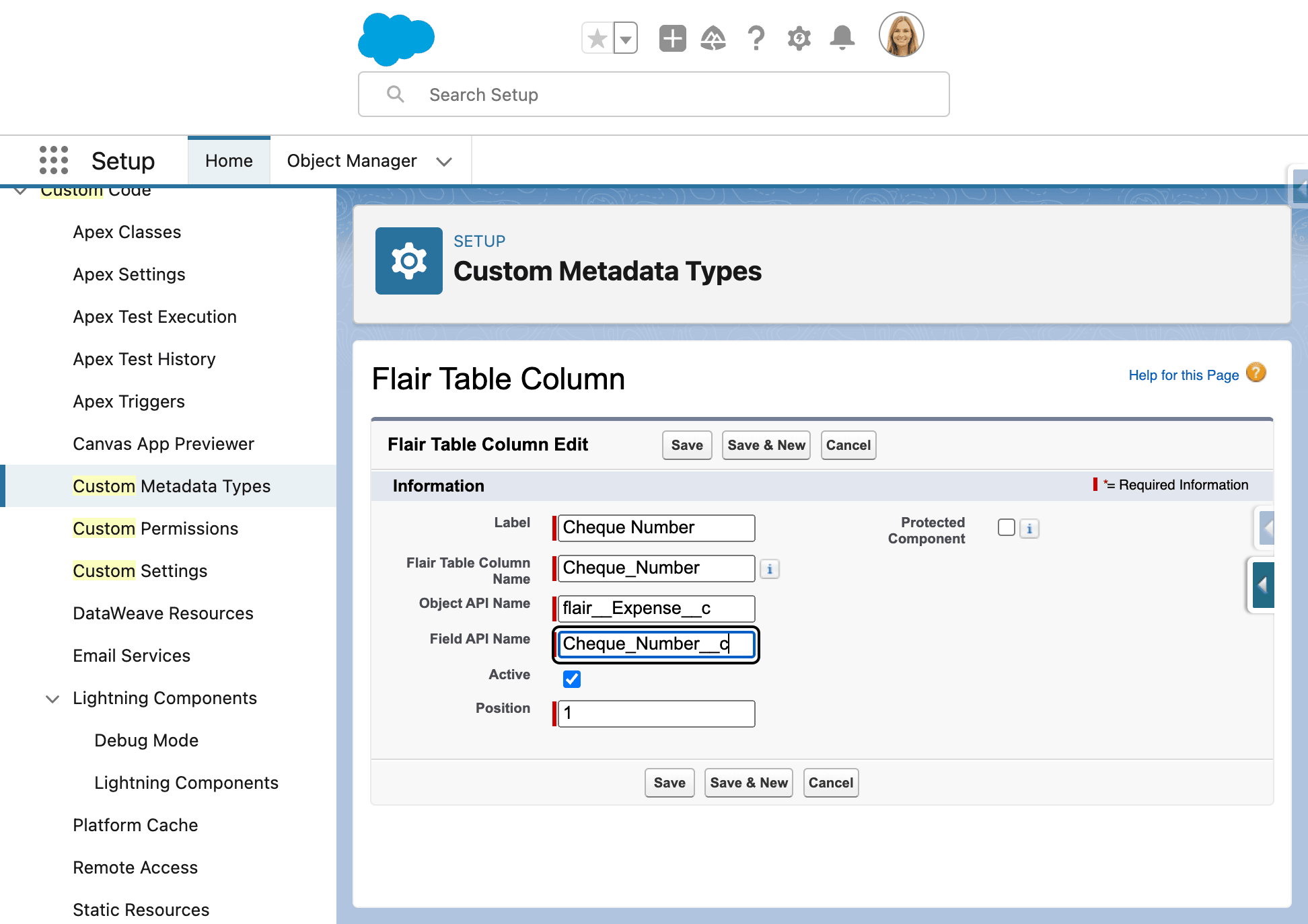Open Apex Triggers in sidebar
This screenshot has height=924, width=1308.
(129, 401)
